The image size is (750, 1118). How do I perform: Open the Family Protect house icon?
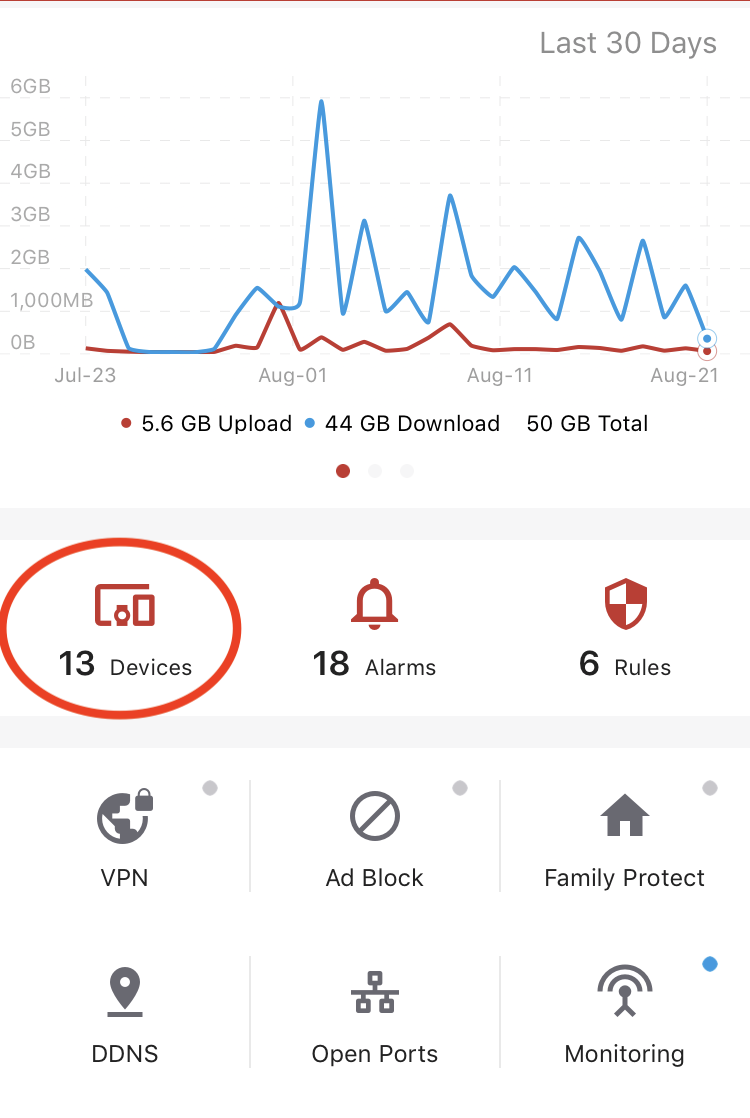coord(625,814)
